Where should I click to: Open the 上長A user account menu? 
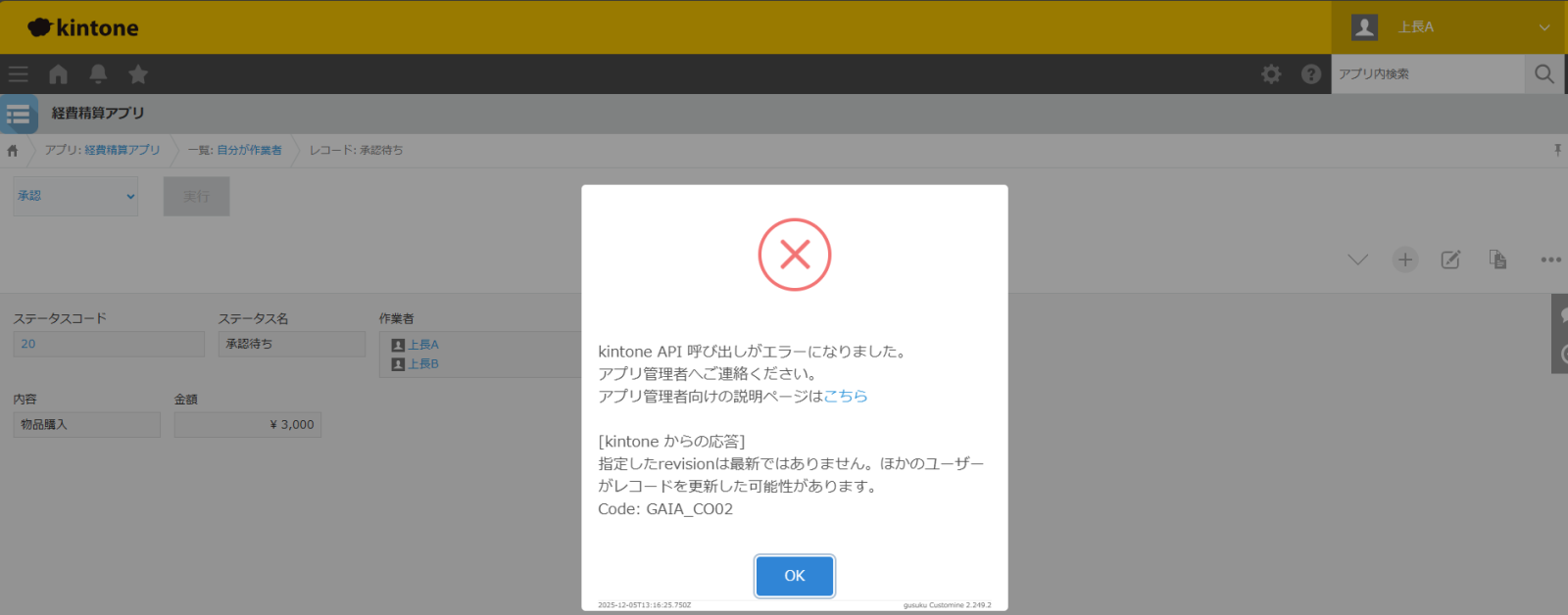click(x=1448, y=27)
